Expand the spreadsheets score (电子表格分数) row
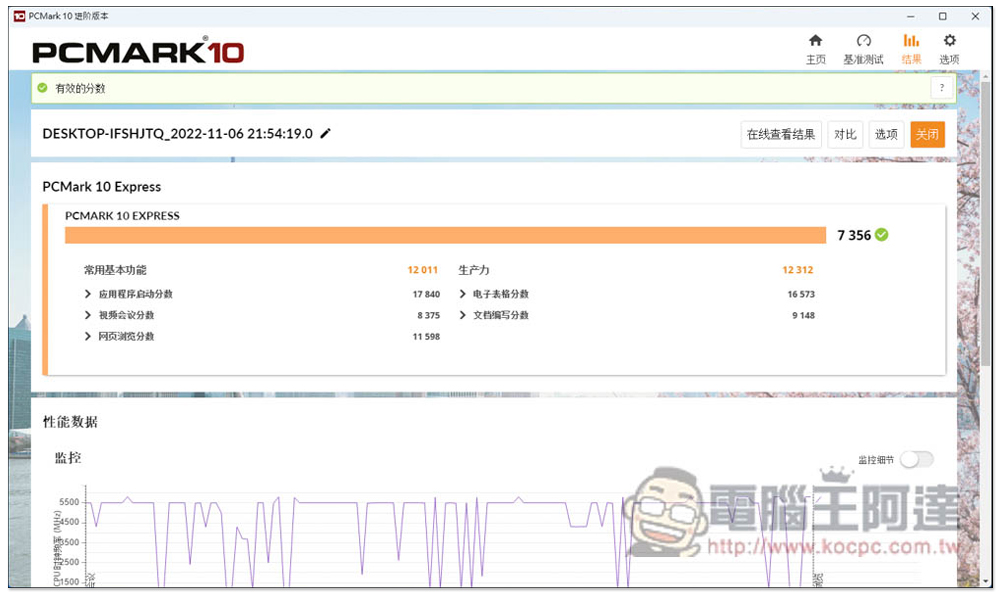This screenshot has height=595, width=1000. coord(462,294)
